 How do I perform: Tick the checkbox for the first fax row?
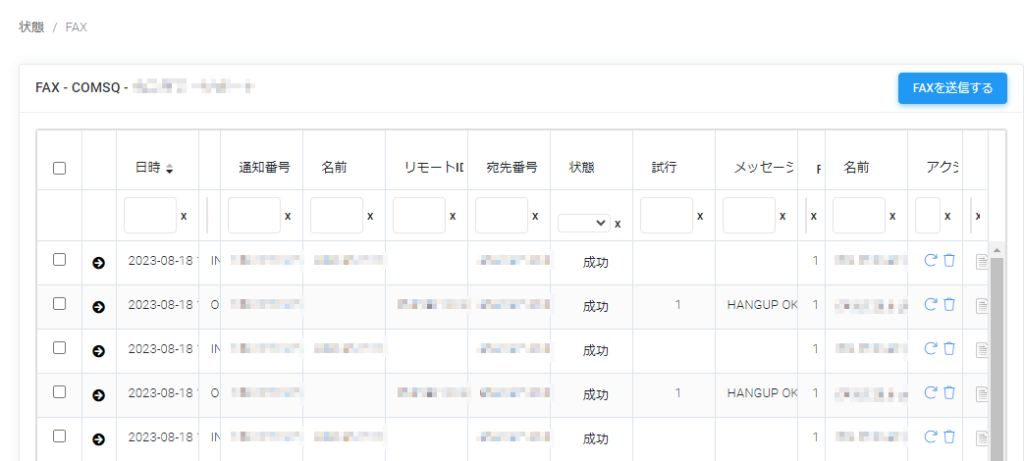59,260
